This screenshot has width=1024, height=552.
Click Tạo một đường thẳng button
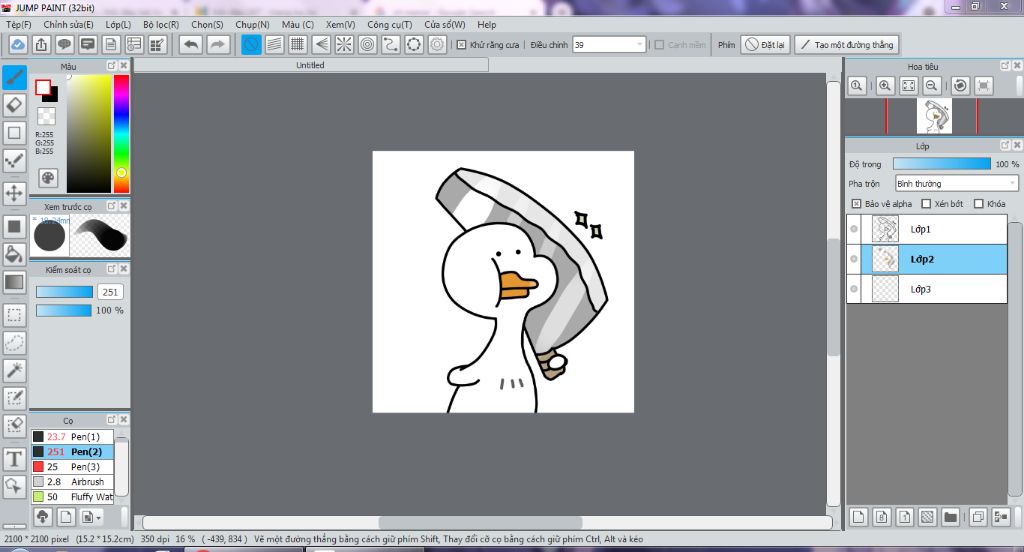[x=847, y=44]
